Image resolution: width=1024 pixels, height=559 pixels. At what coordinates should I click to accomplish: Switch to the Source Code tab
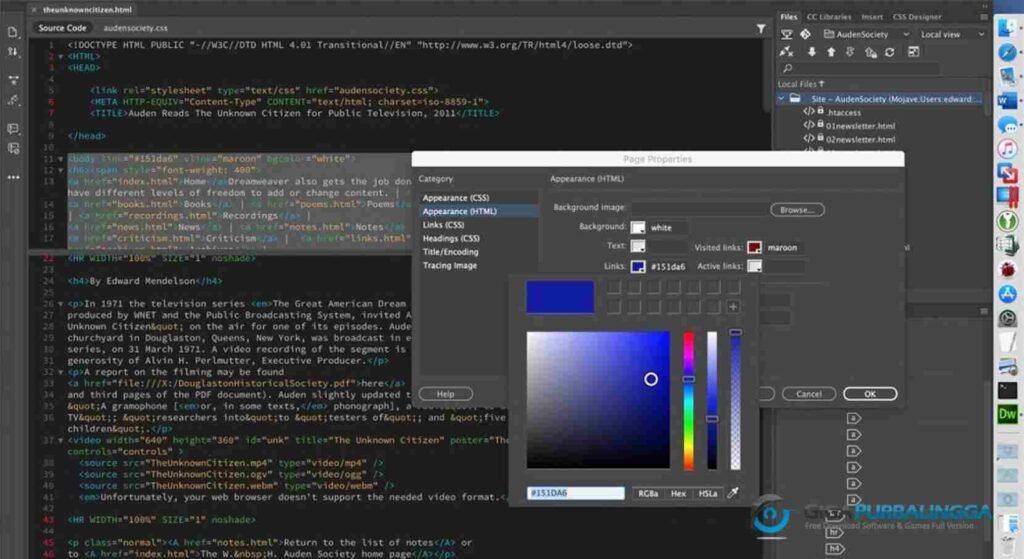62,27
